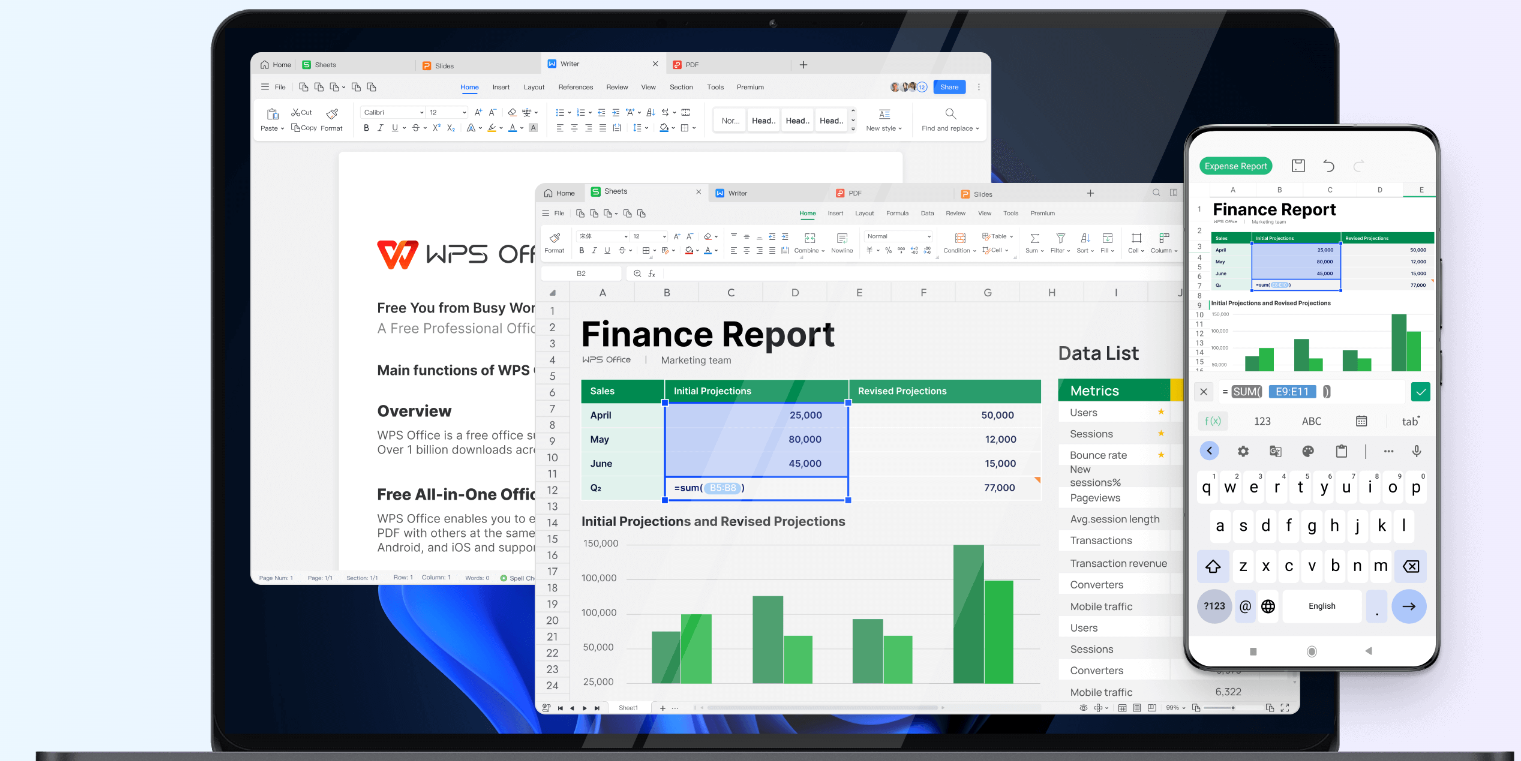Apply first Head.. style in Writer gallery
The height and width of the screenshot is (761, 1521).
(763, 121)
